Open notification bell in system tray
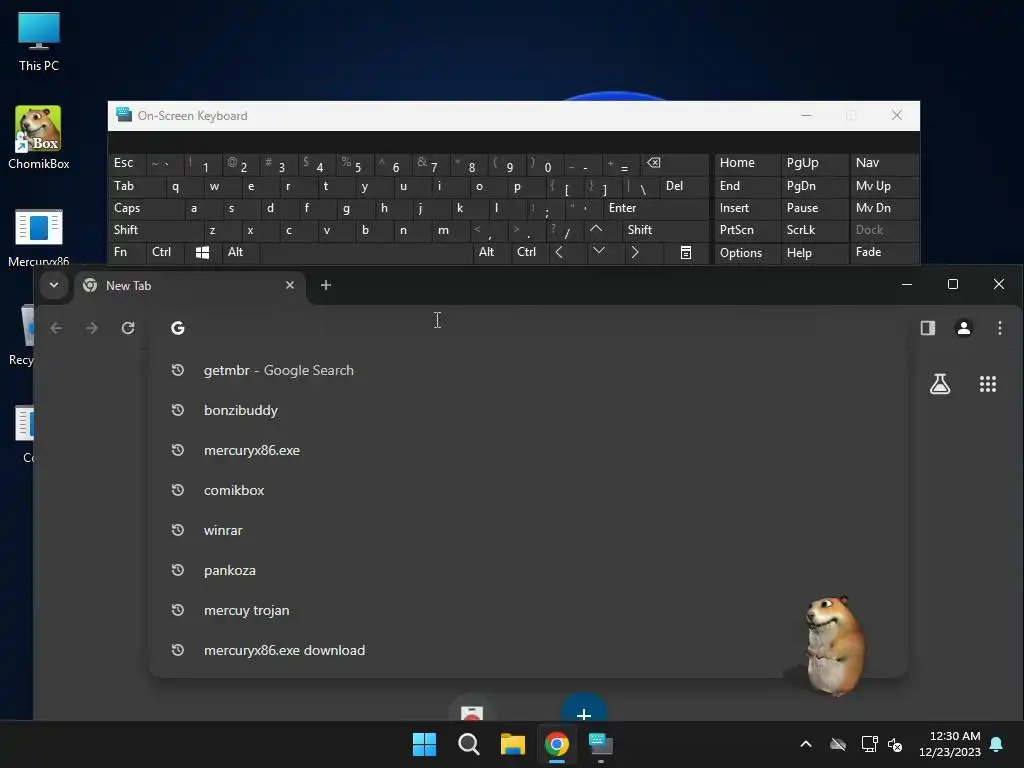The image size is (1024, 768). (997, 744)
